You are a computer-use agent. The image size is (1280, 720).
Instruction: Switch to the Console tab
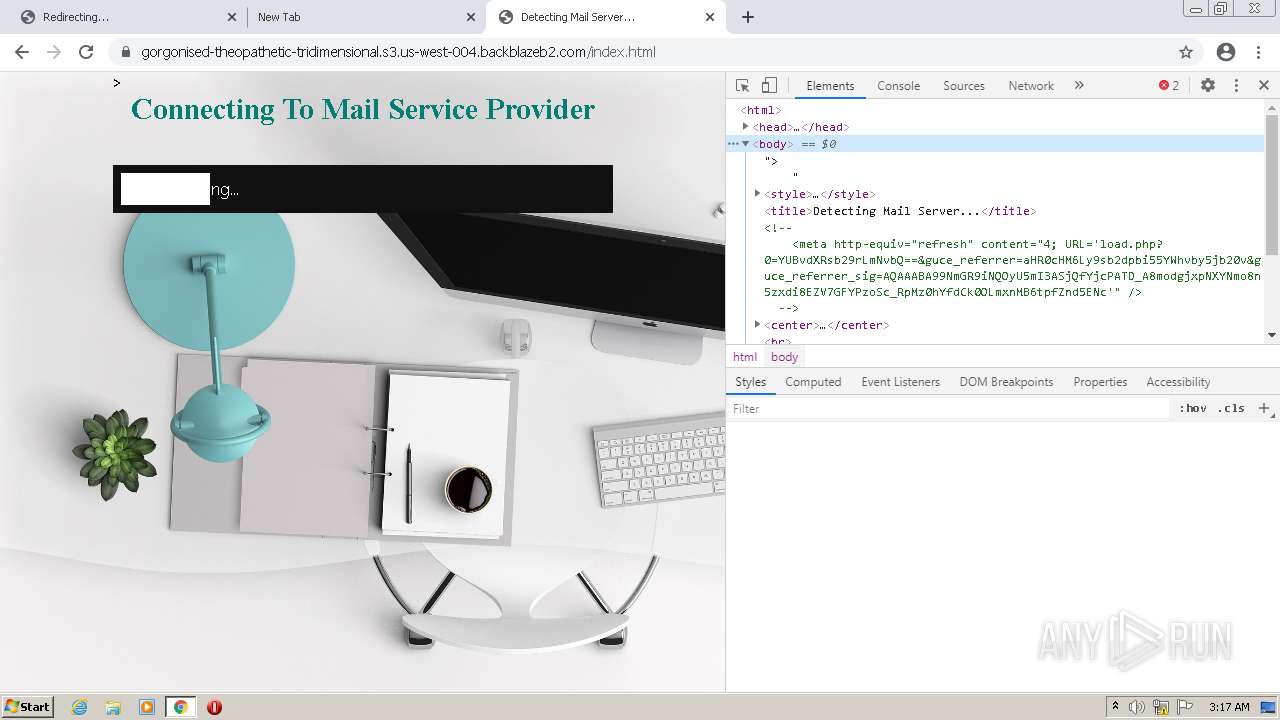898,86
